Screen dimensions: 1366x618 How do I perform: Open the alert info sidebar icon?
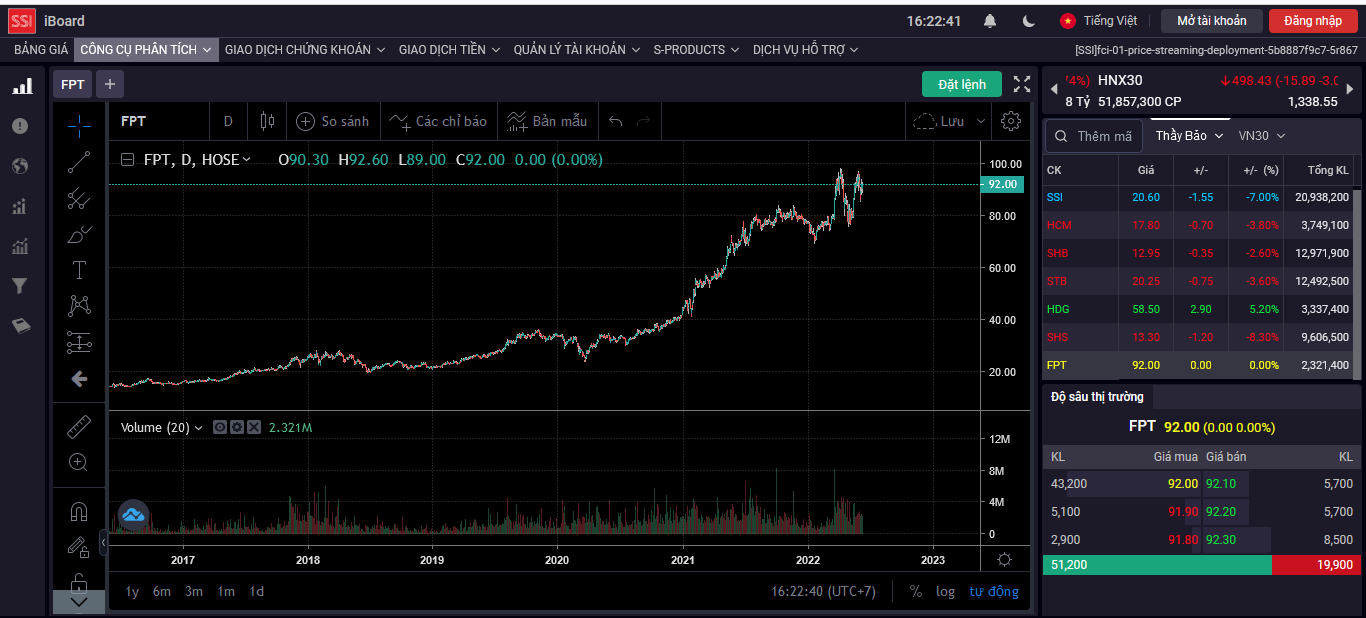20,126
